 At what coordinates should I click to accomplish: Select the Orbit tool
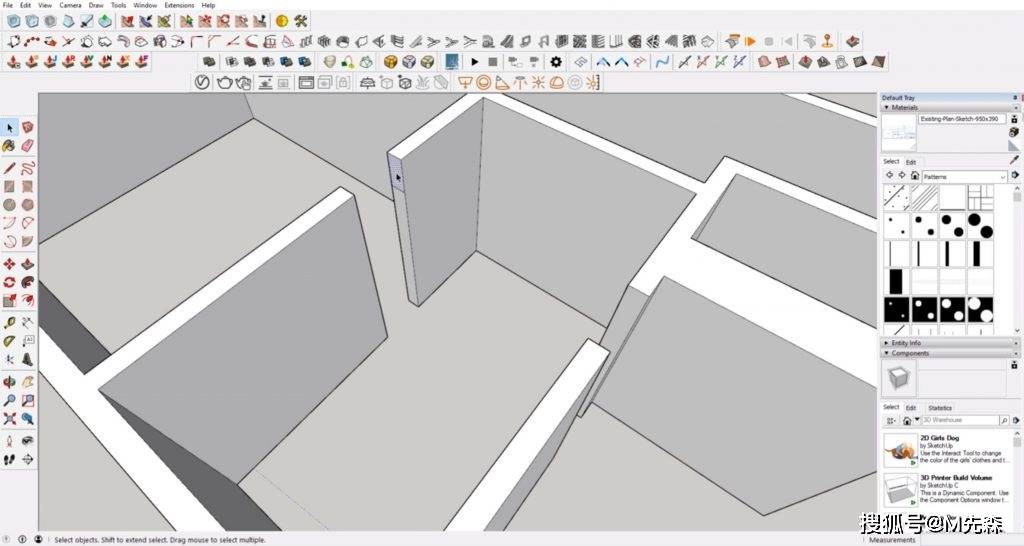(x=10, y=381)
